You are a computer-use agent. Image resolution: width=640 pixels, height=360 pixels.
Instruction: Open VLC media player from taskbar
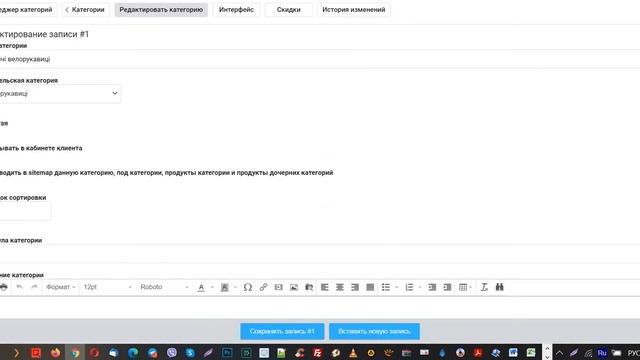(x=353, y=353)
